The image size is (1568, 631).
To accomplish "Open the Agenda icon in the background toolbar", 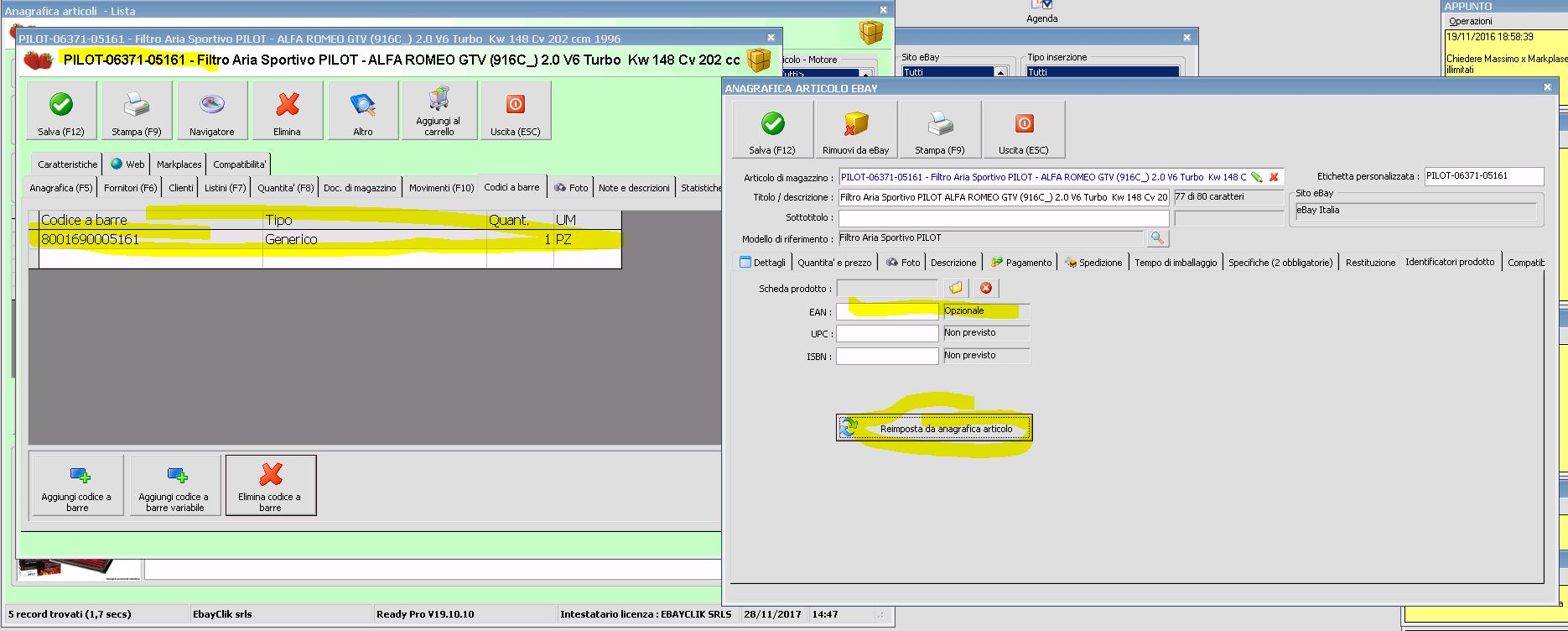I will pyautogui.click(x=1042, y=12).
